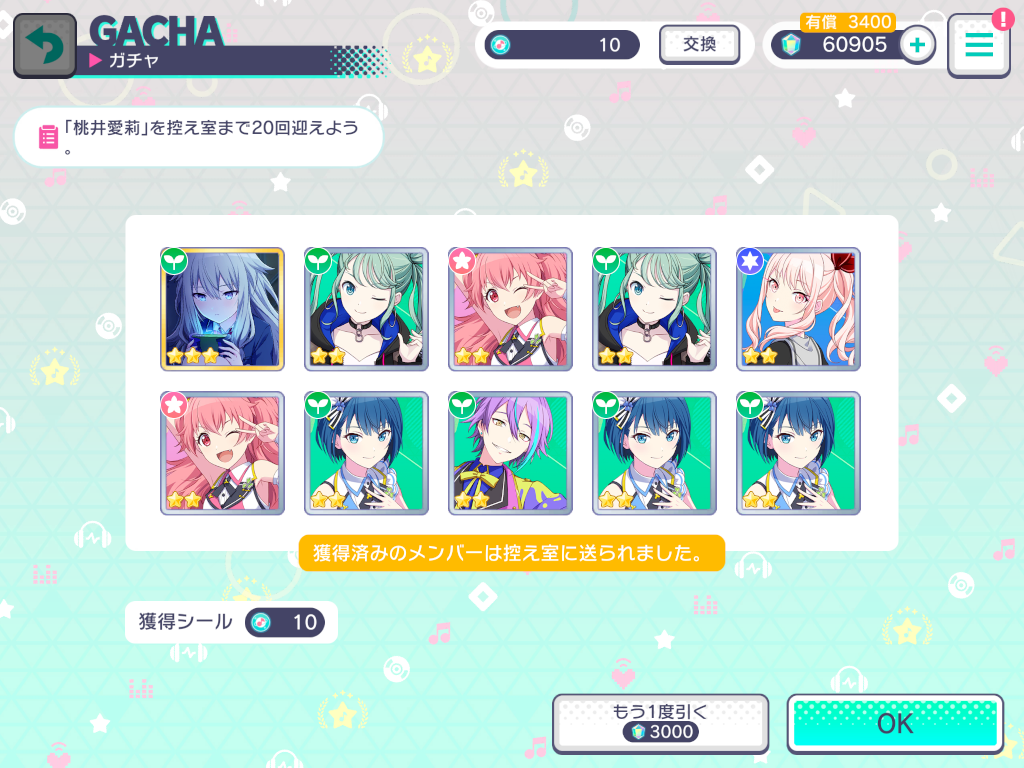This screenshot has width=1024, height=768.
Task: Tap the crystal gem currency icon
Action: point(791,45)
